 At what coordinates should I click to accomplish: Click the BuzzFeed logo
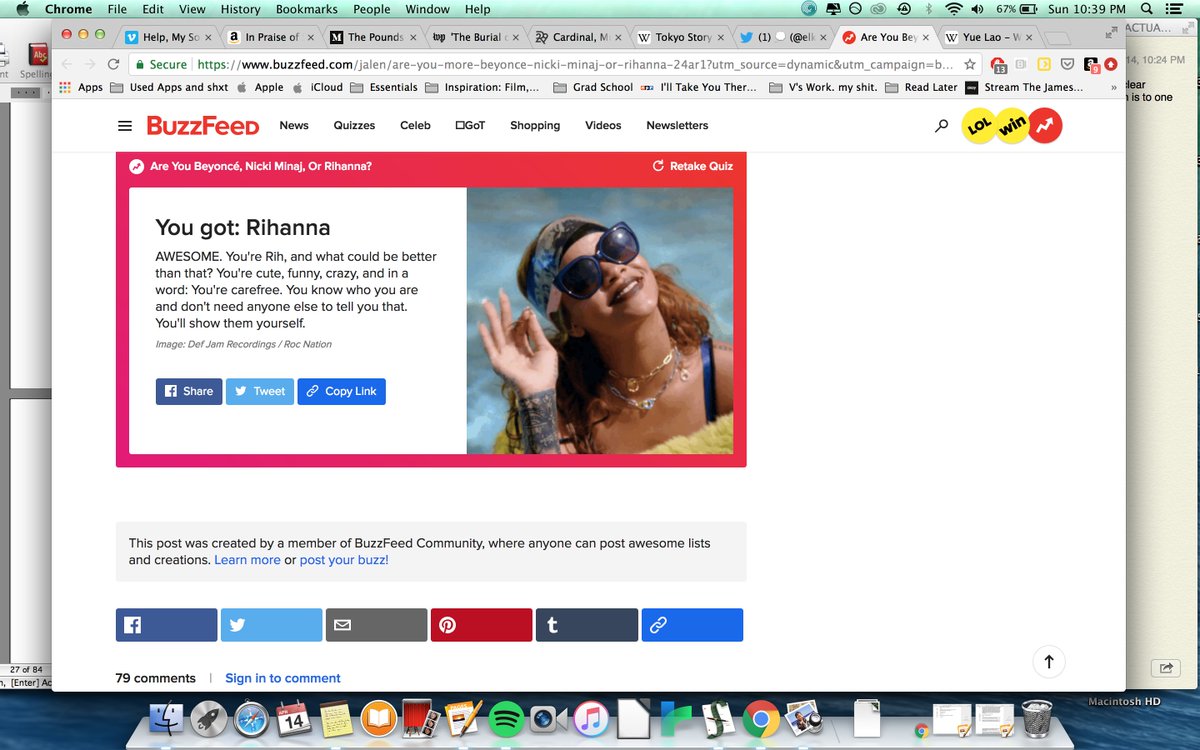coord(203,126)
